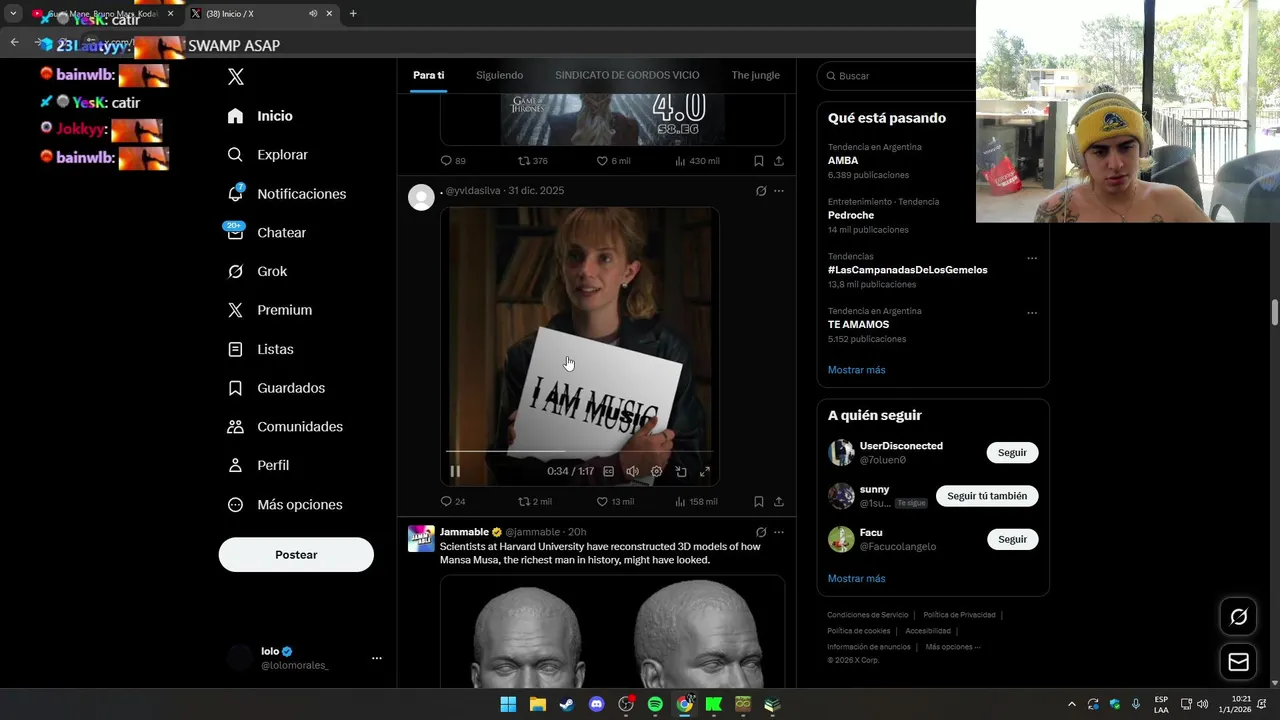Open Guardados bookmarks
The width and height of the screenshot is (1280, 720).
[276, 388]
